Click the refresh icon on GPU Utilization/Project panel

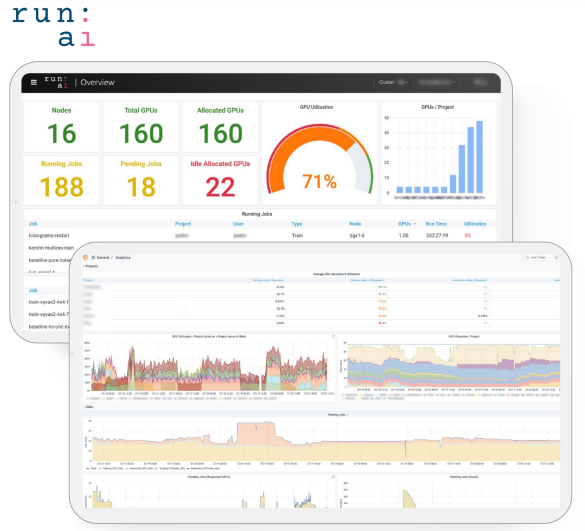333,337
